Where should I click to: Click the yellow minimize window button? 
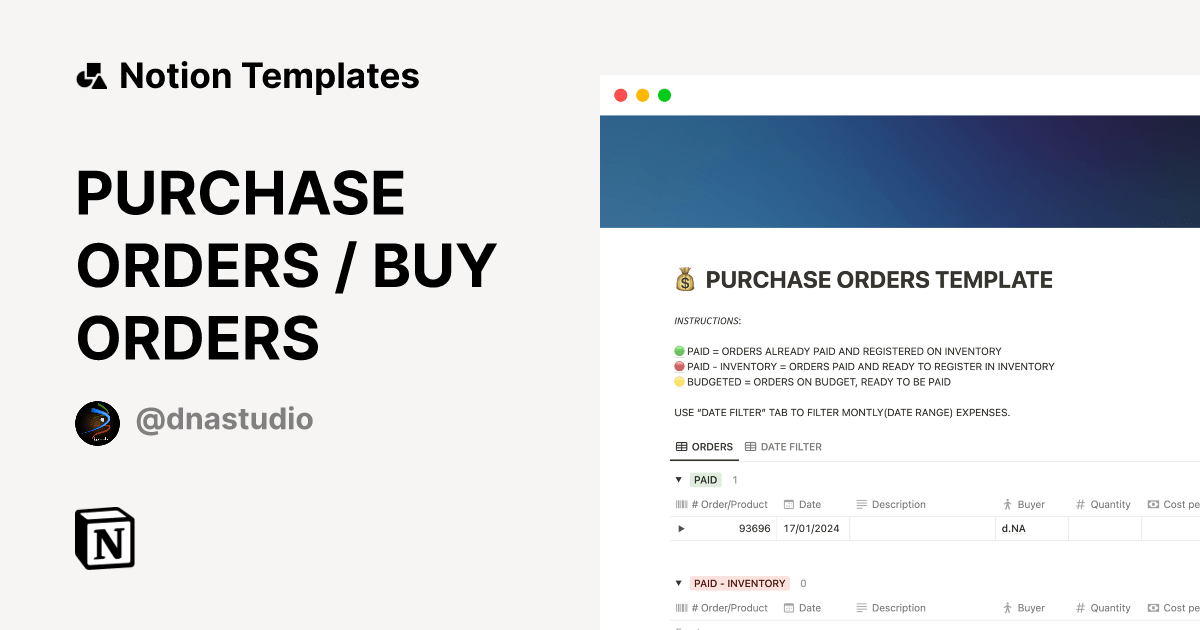(x=642, y=95)
